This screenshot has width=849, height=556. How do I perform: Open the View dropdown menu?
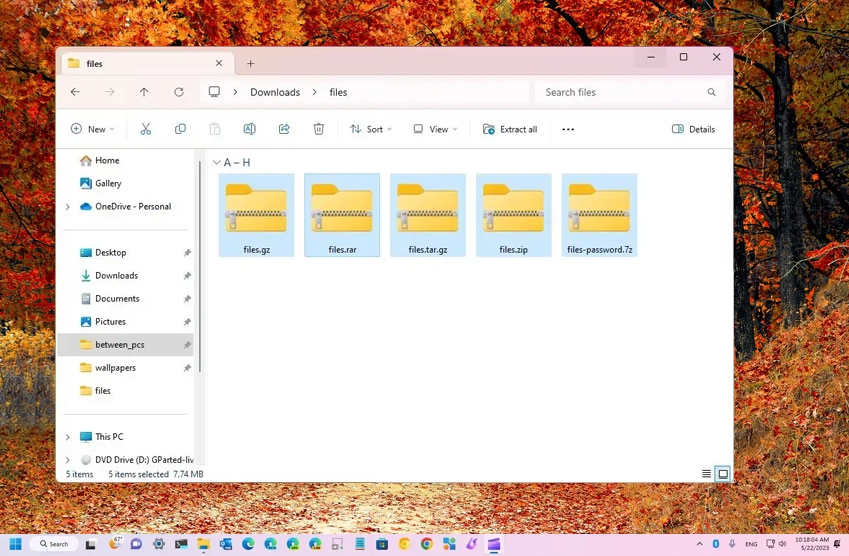coord(436,129)
